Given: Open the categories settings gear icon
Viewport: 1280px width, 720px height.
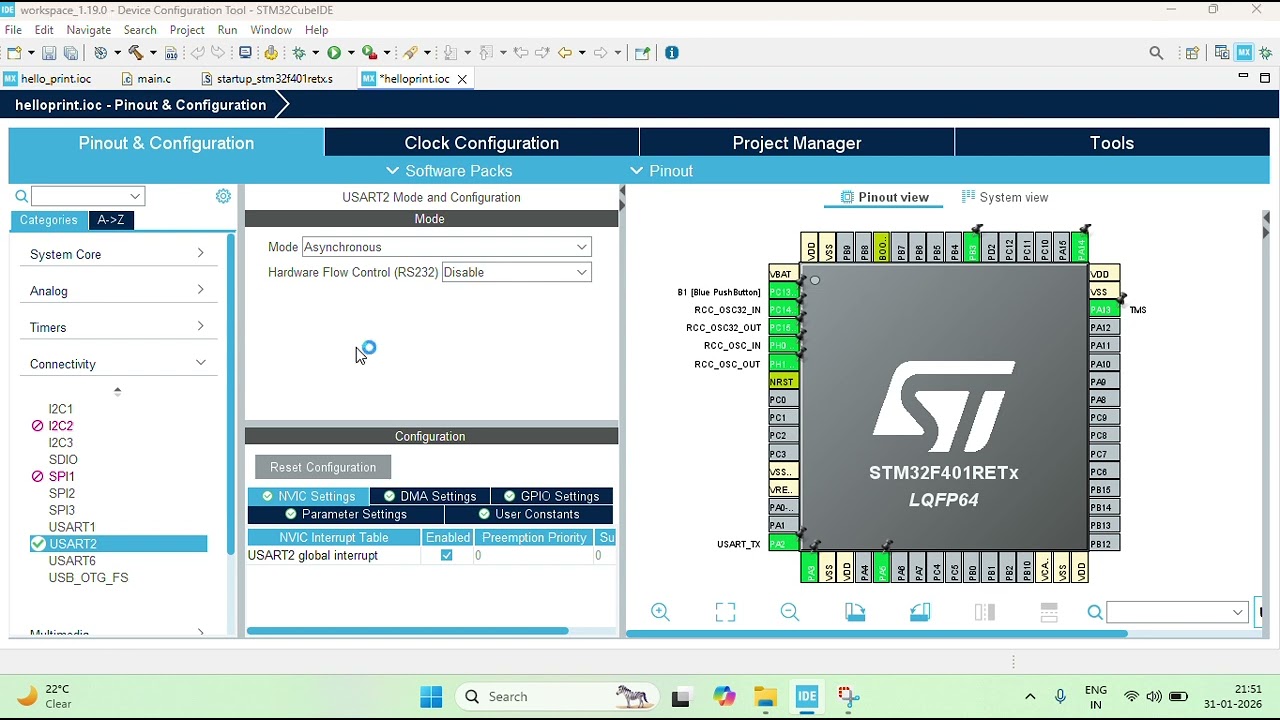Looking at the screenshot, I should click(223, 196).
